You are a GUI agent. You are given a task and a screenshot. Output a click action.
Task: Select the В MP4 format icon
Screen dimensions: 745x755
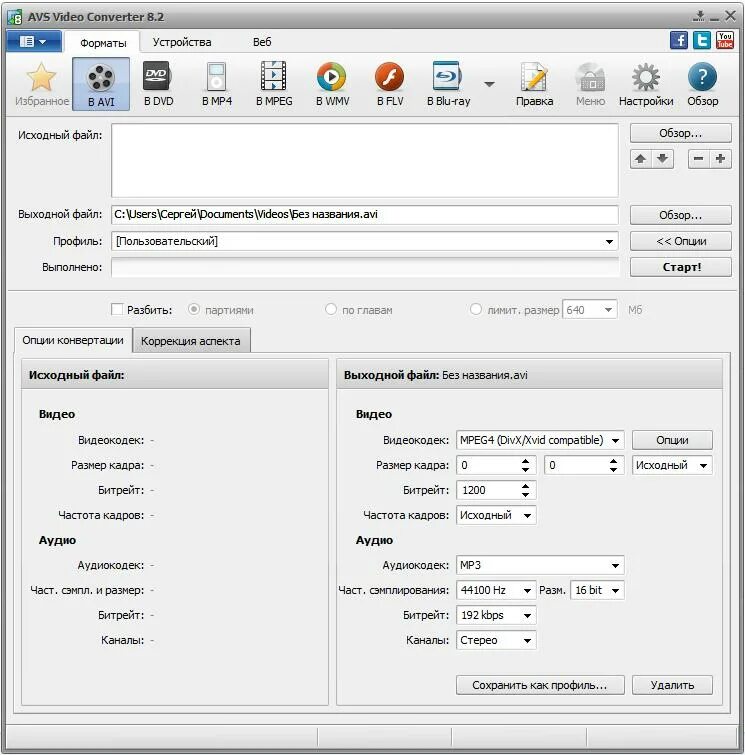tap(217, 84)
